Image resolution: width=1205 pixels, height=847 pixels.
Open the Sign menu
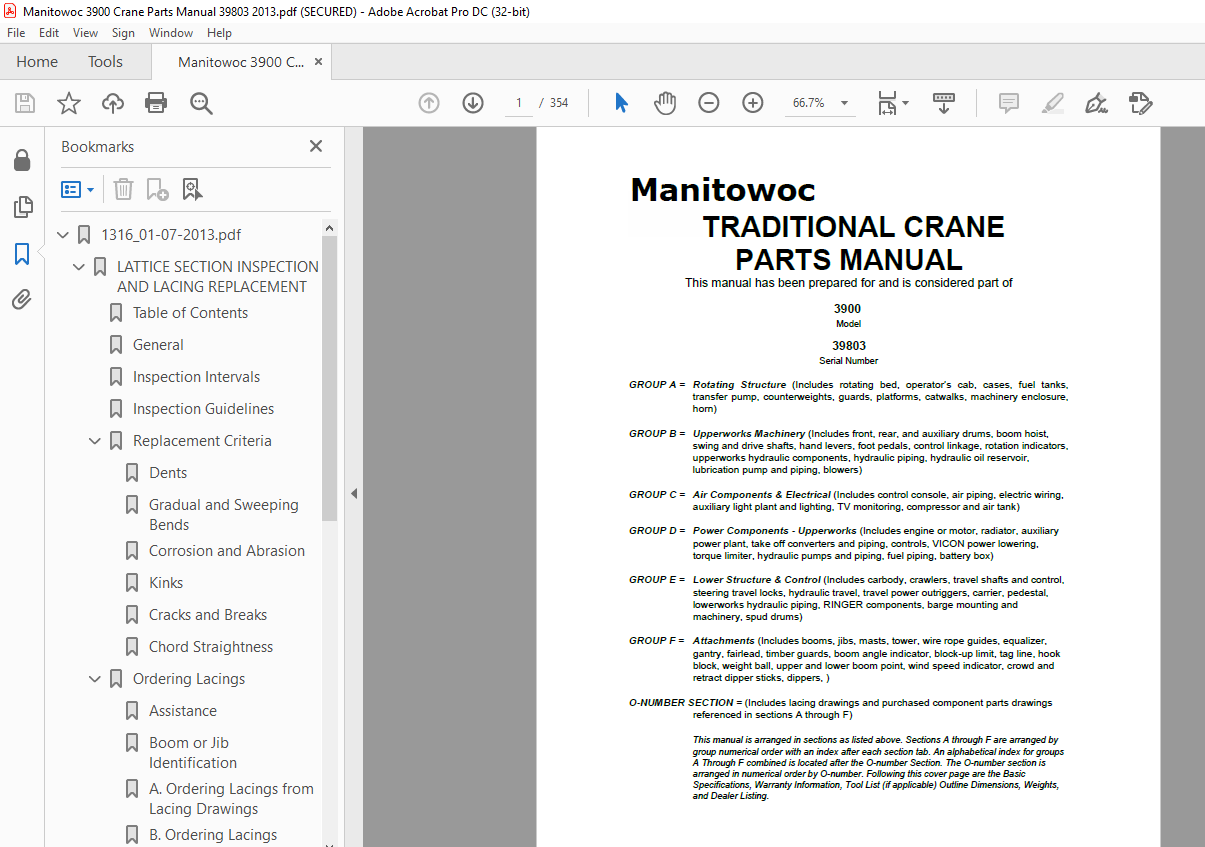tap(123, 33)
